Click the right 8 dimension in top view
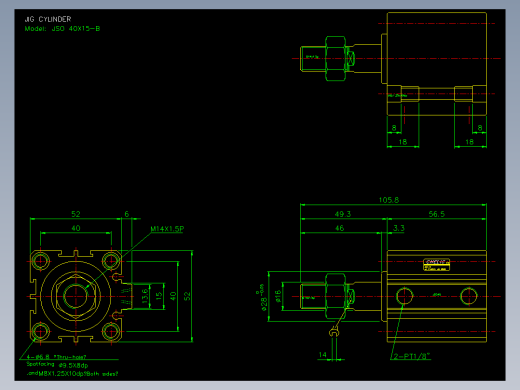The image size is (520, 390). pos(480,128)
